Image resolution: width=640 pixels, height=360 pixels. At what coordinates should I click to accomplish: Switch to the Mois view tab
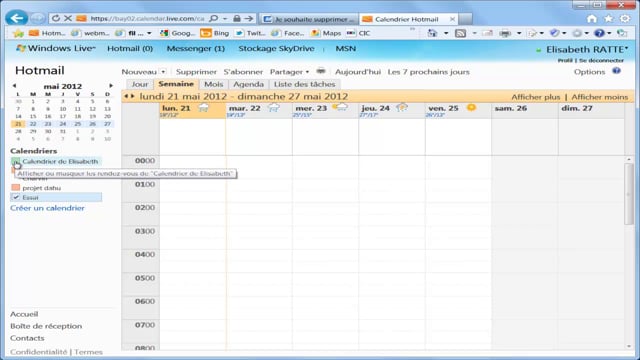click(213, 84)
